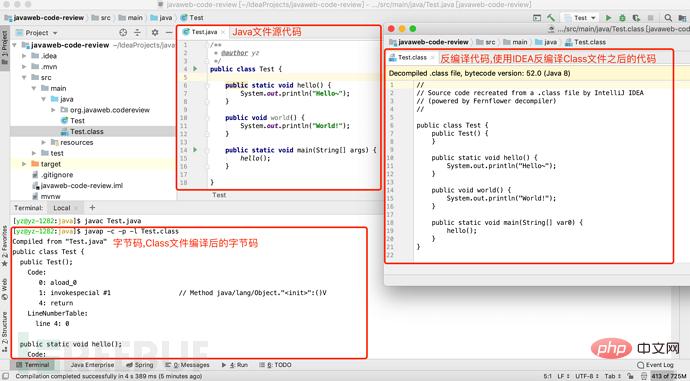Image resolution: width=690 pixels, height=381 pixels.
Task: Expand the test folder
Action: tap(34, 153)
